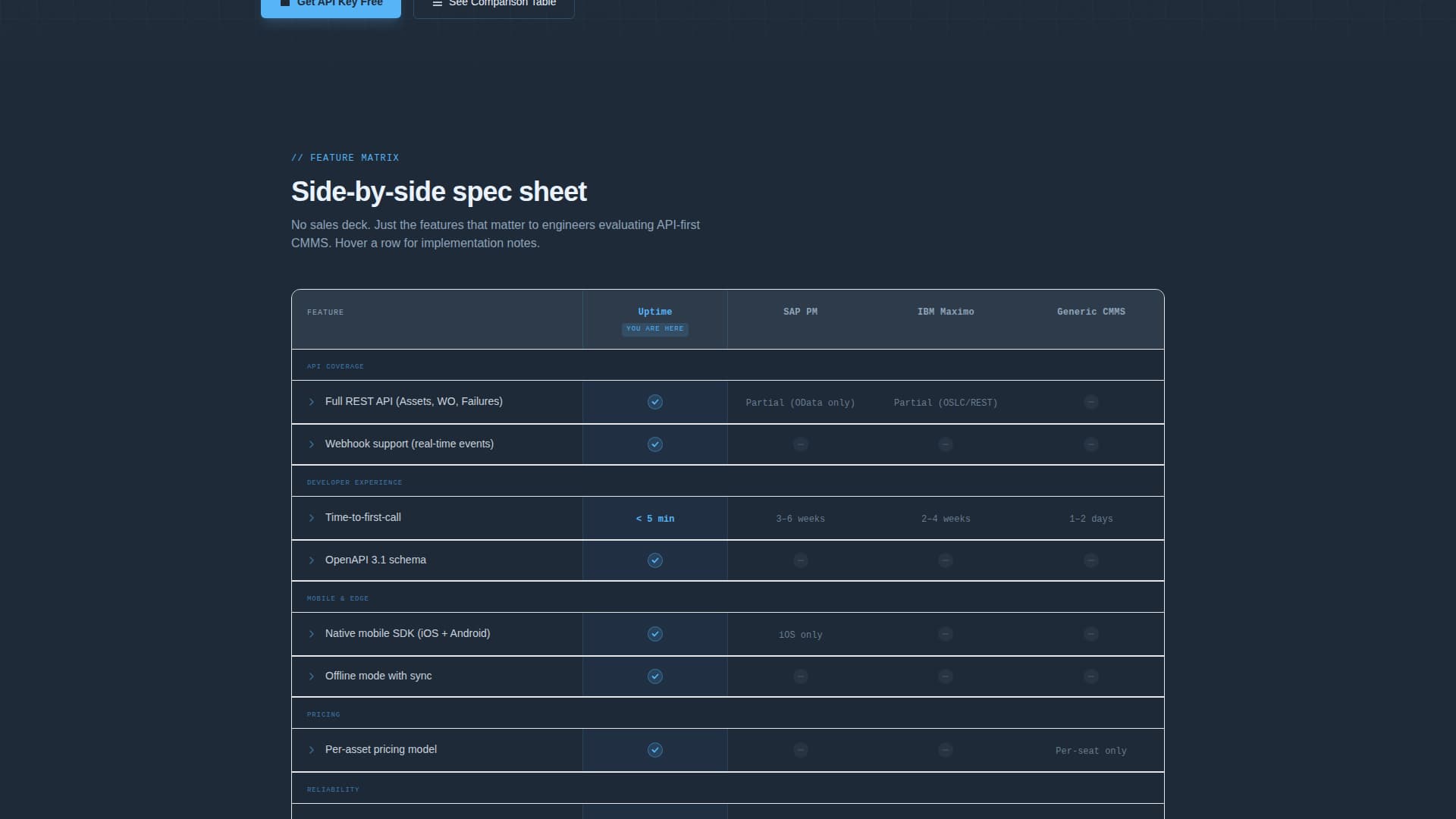Click 'Partial (OSLC/REST)' cell

pos(946,403)
